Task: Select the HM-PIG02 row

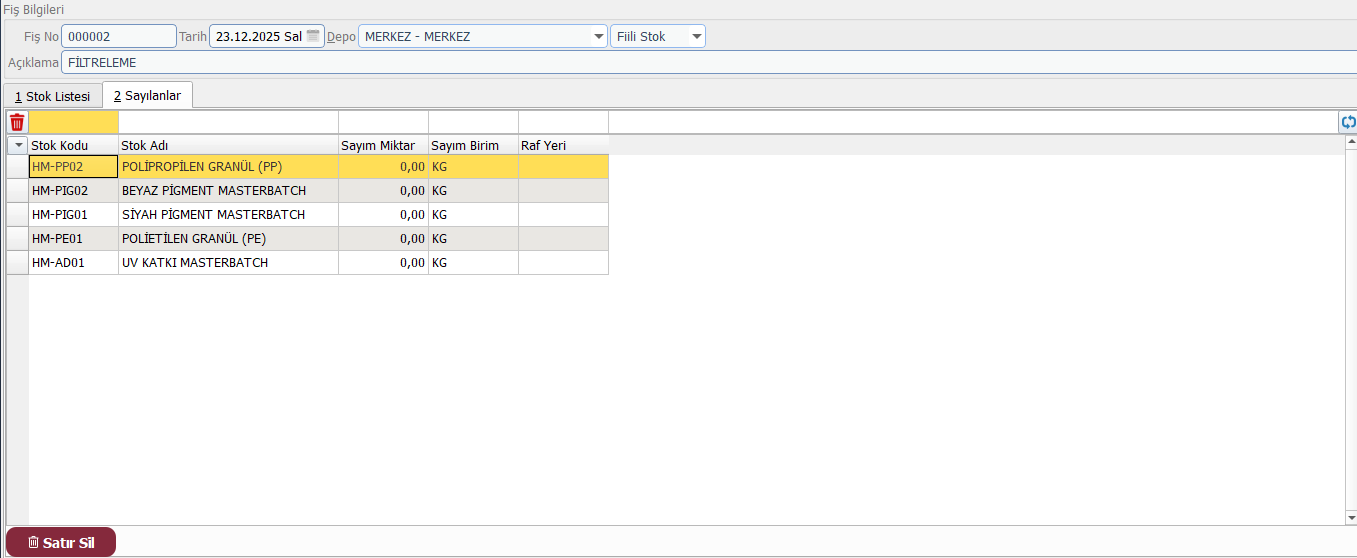Action: tap(73, 191)
